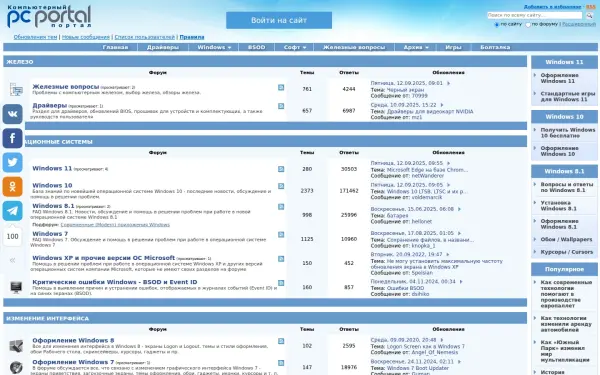This screenshot has width=600, height=375.
Task: Open RSS icon in Критические ошибки row
Action: [x=281, y=283]
